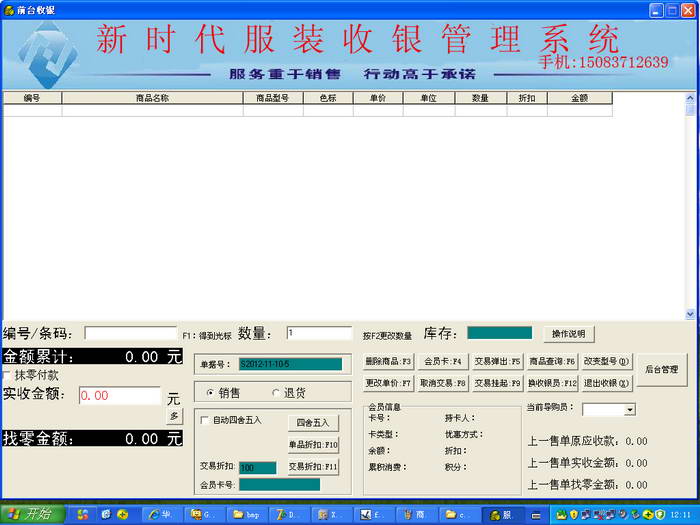The height and width of the screenshot is (525, 700).
Task: Click the D.. Delphi taskbar item
Action: coord(289,515)
